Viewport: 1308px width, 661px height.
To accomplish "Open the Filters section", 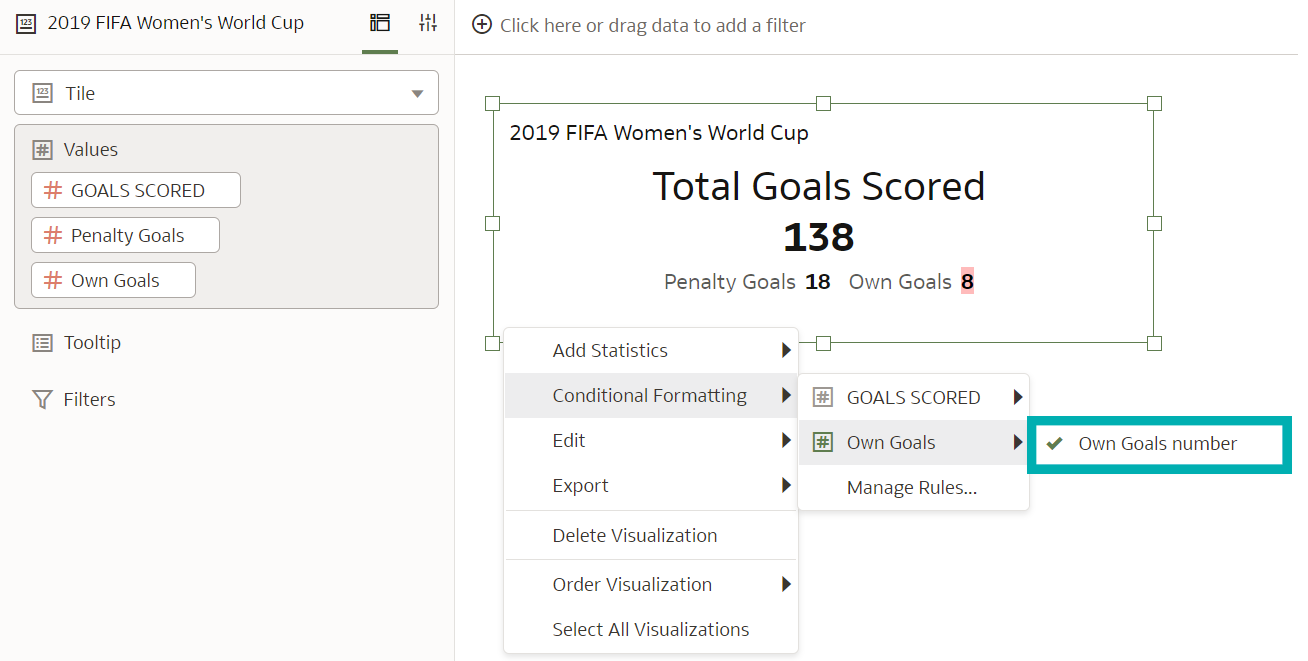I will 89,400.
